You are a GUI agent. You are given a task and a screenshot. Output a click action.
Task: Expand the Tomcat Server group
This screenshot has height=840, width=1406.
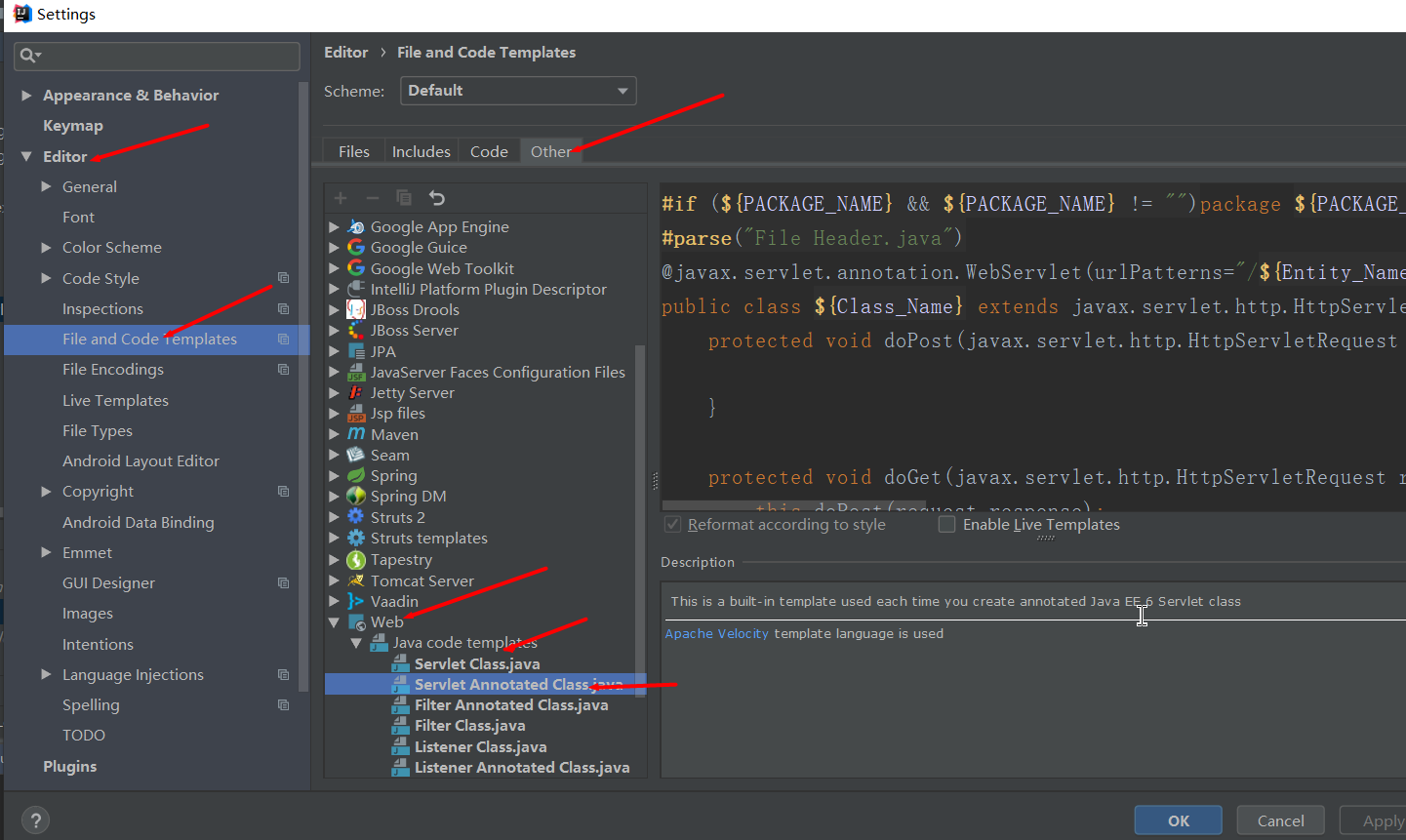[334, 581]
